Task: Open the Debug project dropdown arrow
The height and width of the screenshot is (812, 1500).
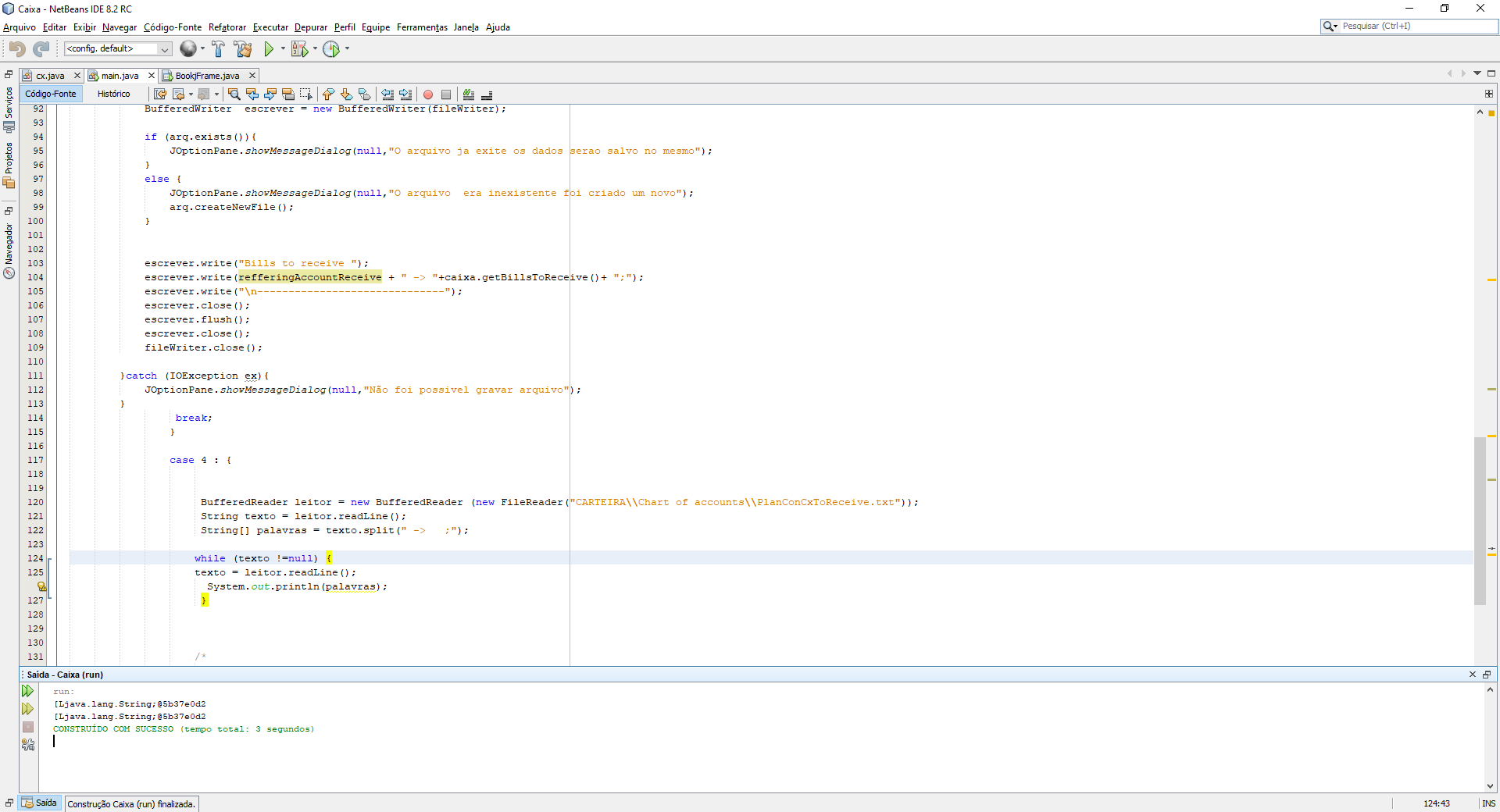Action: point(315,48)
